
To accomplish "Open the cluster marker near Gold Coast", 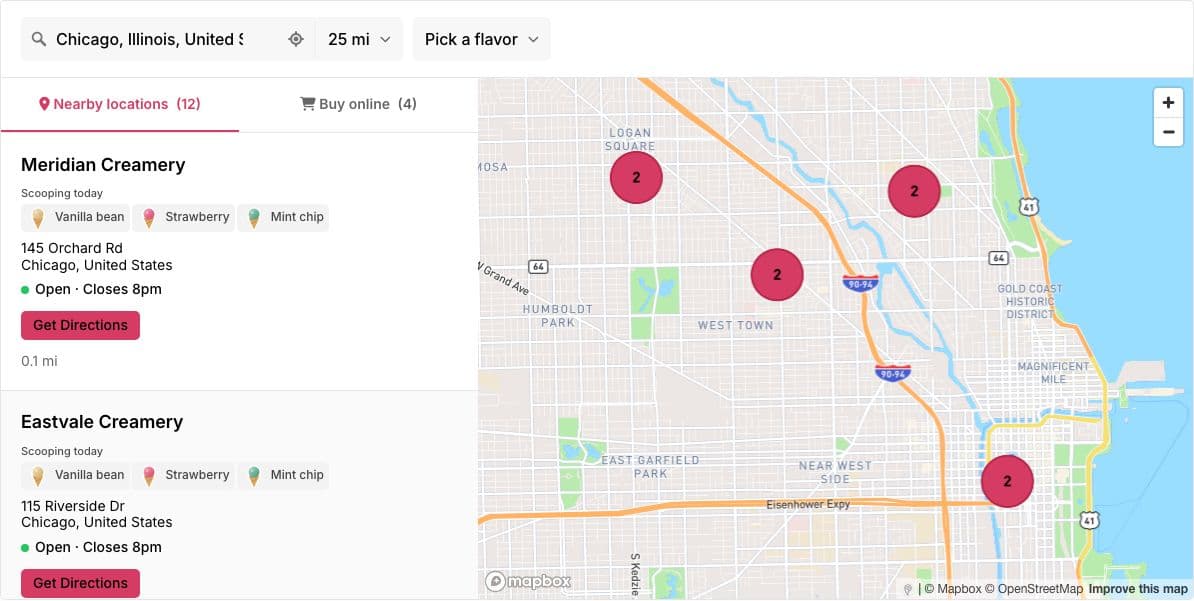I will click(915, 191).
